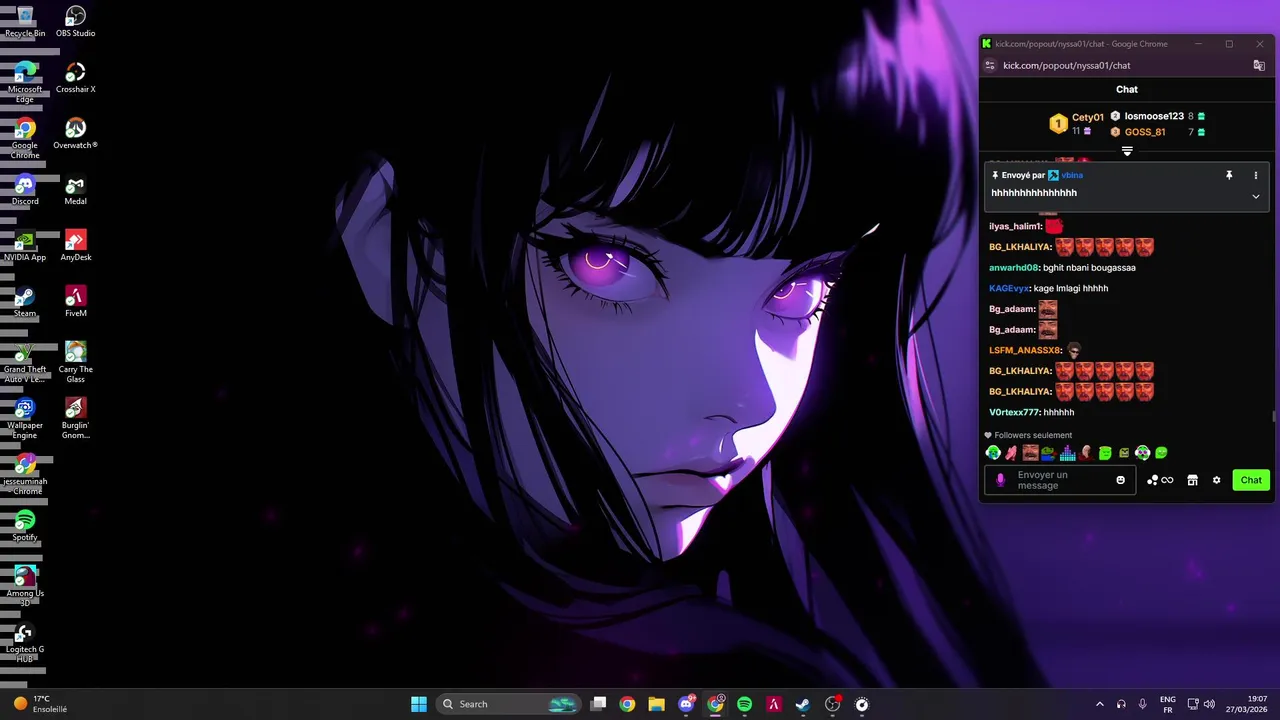
Task: Click username anwarhd08 in chat
Action: (x=1014, y=267)
